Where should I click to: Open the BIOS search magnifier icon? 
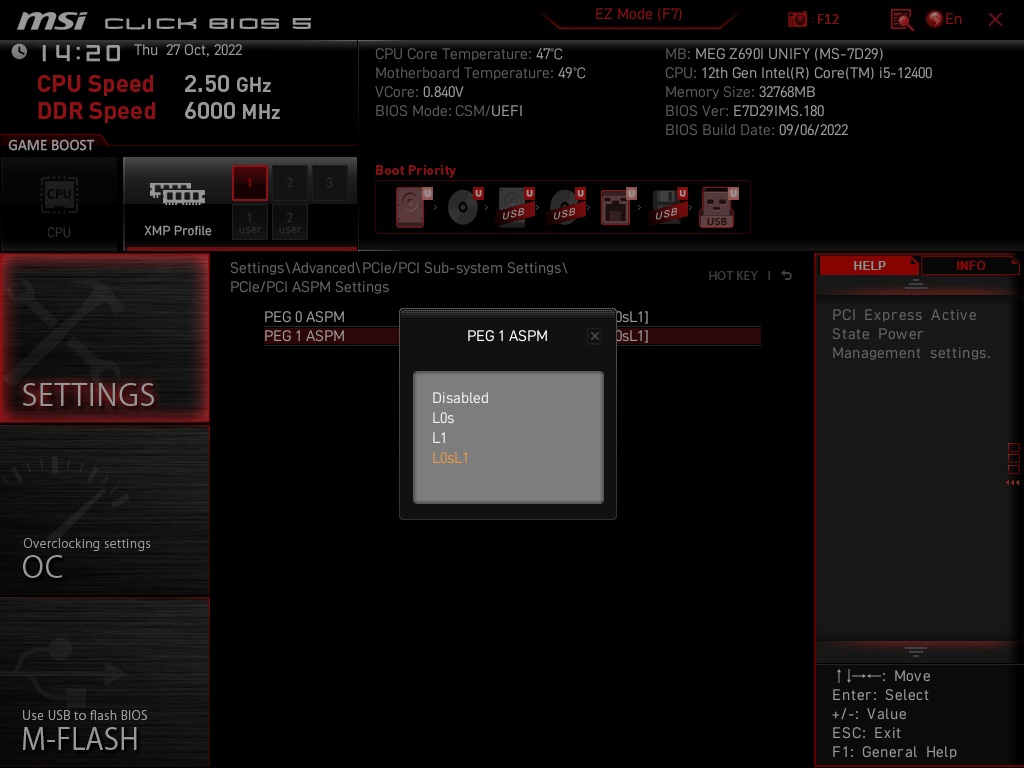[902, 20]
